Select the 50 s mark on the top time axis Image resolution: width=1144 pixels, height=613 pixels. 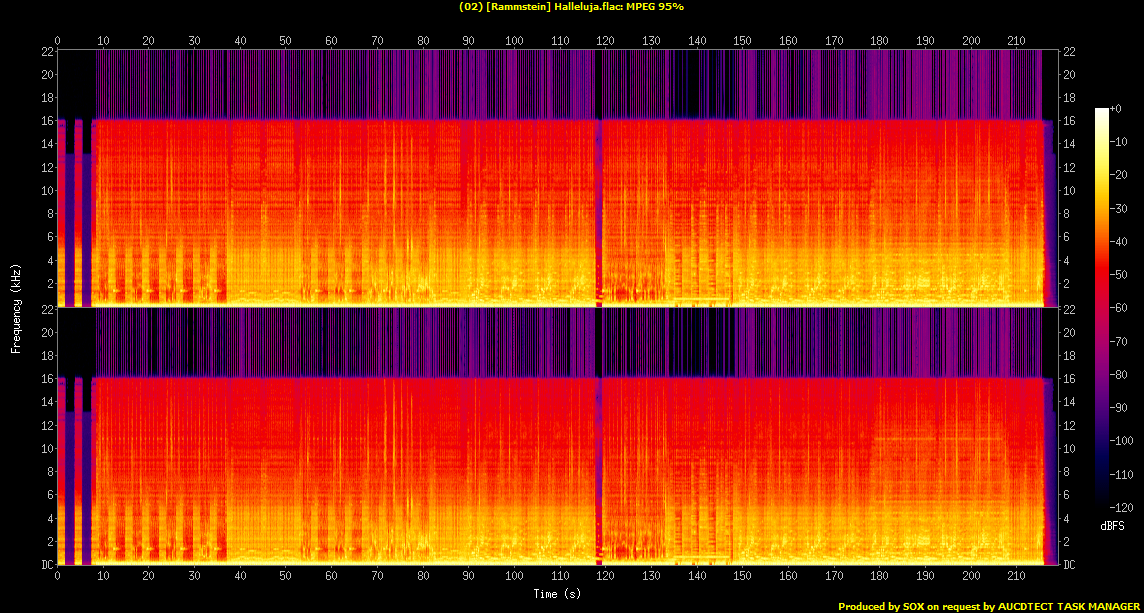click(x=286, y=41)
